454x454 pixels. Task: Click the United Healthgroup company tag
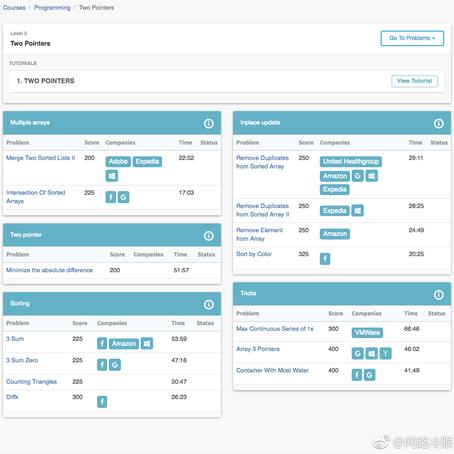click(351, 162)
